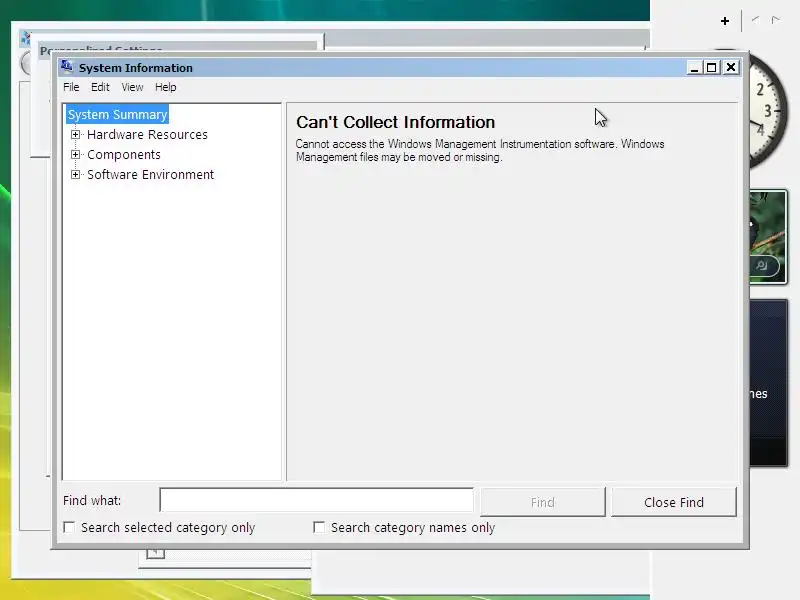The image size is (800, 600).
Task: Click the slideshow picture gadget
Action: [x=768, y=237]
